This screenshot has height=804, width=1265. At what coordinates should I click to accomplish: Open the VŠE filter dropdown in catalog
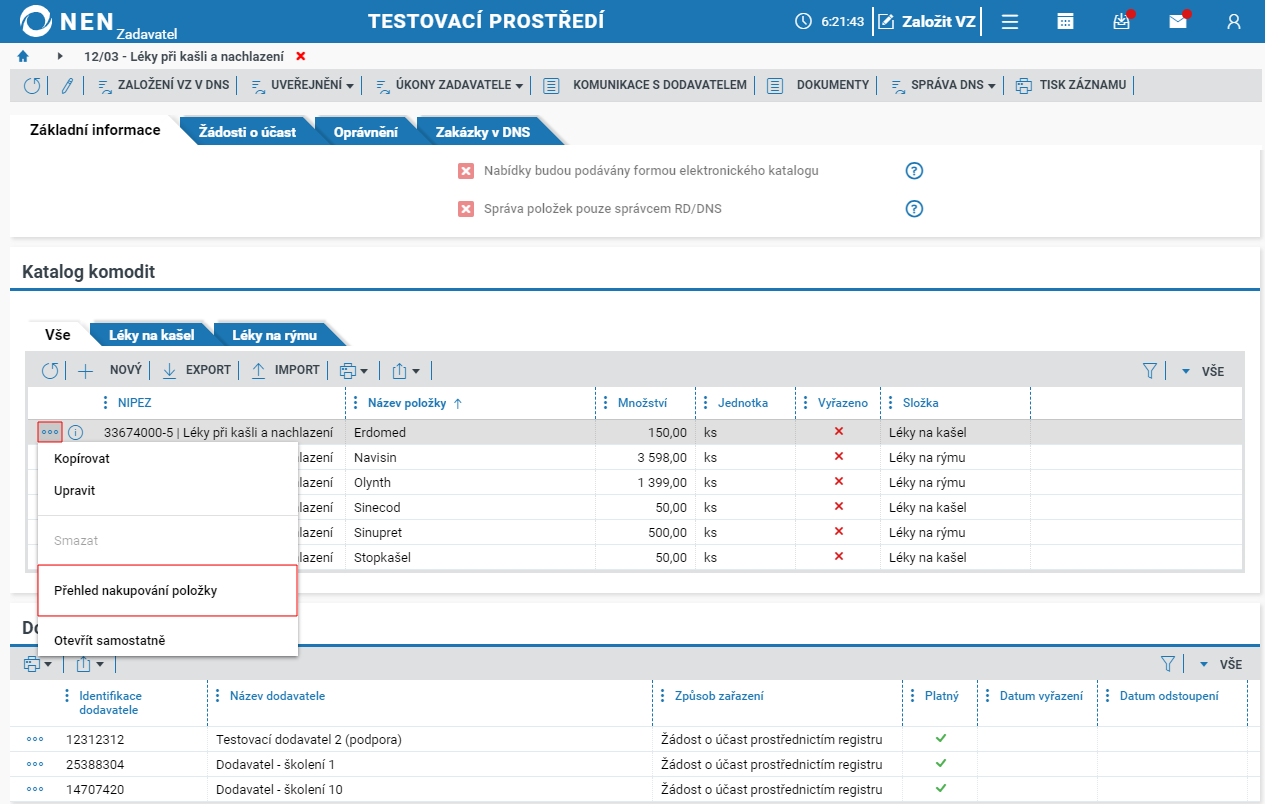pos(1202,371)
